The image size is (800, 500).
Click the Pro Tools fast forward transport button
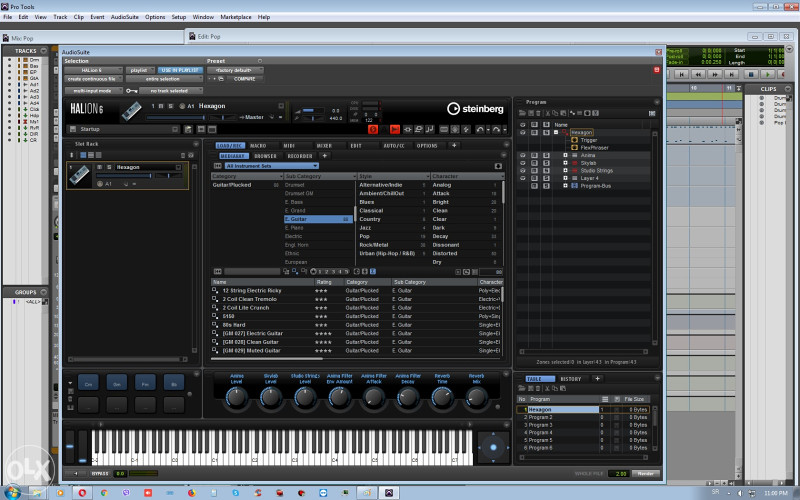point(715,74)
